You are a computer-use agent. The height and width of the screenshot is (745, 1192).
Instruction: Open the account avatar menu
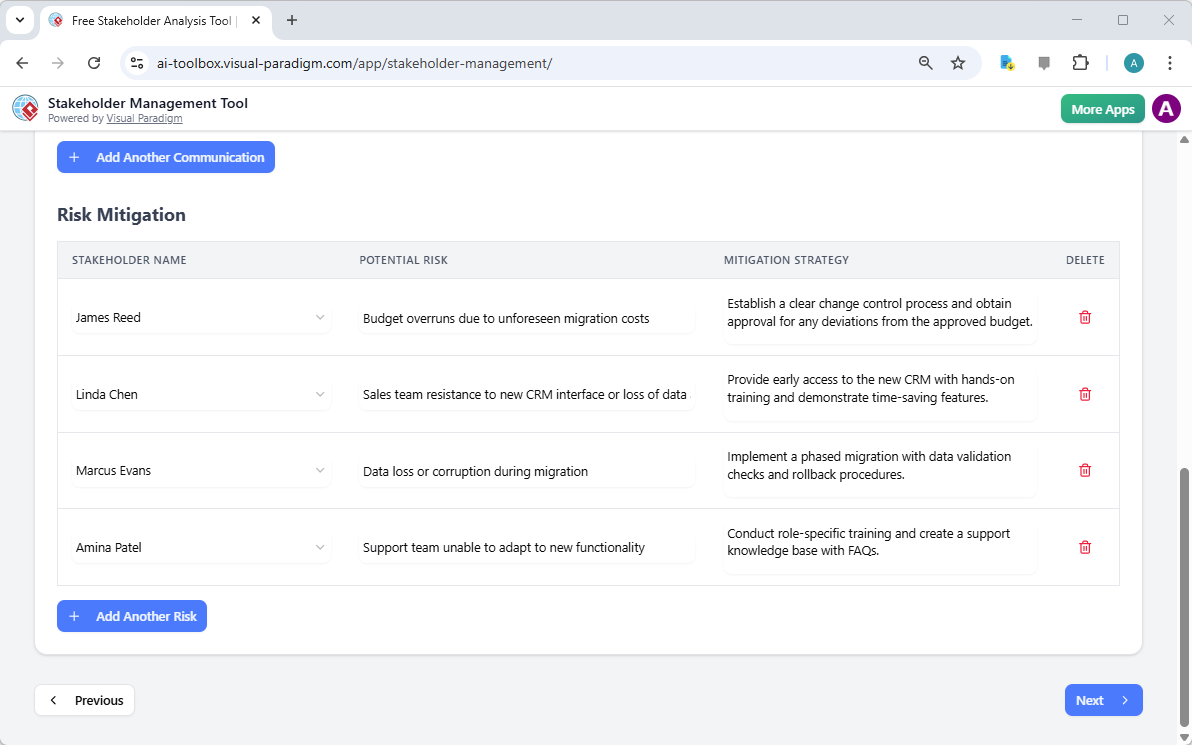point(1166,108)
